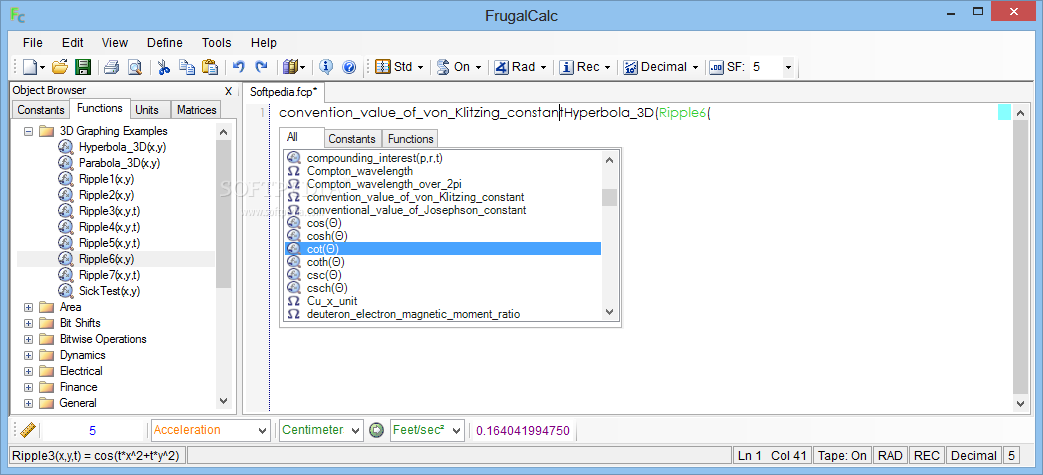This screenshot has height=475, width=1043.
Task: Expand the General folder
Action: tap(28, 402)
